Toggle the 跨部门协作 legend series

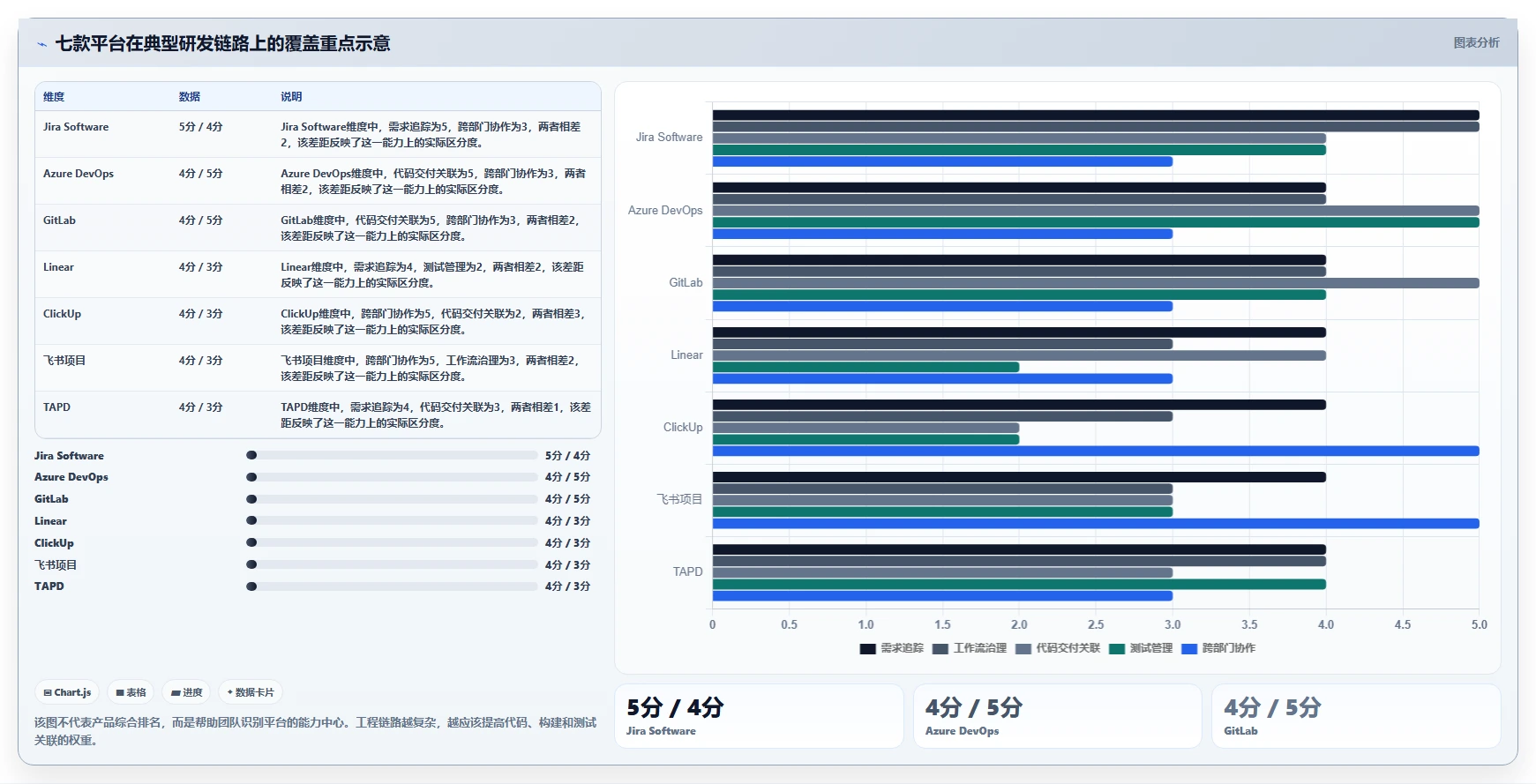click(1218, 648)
